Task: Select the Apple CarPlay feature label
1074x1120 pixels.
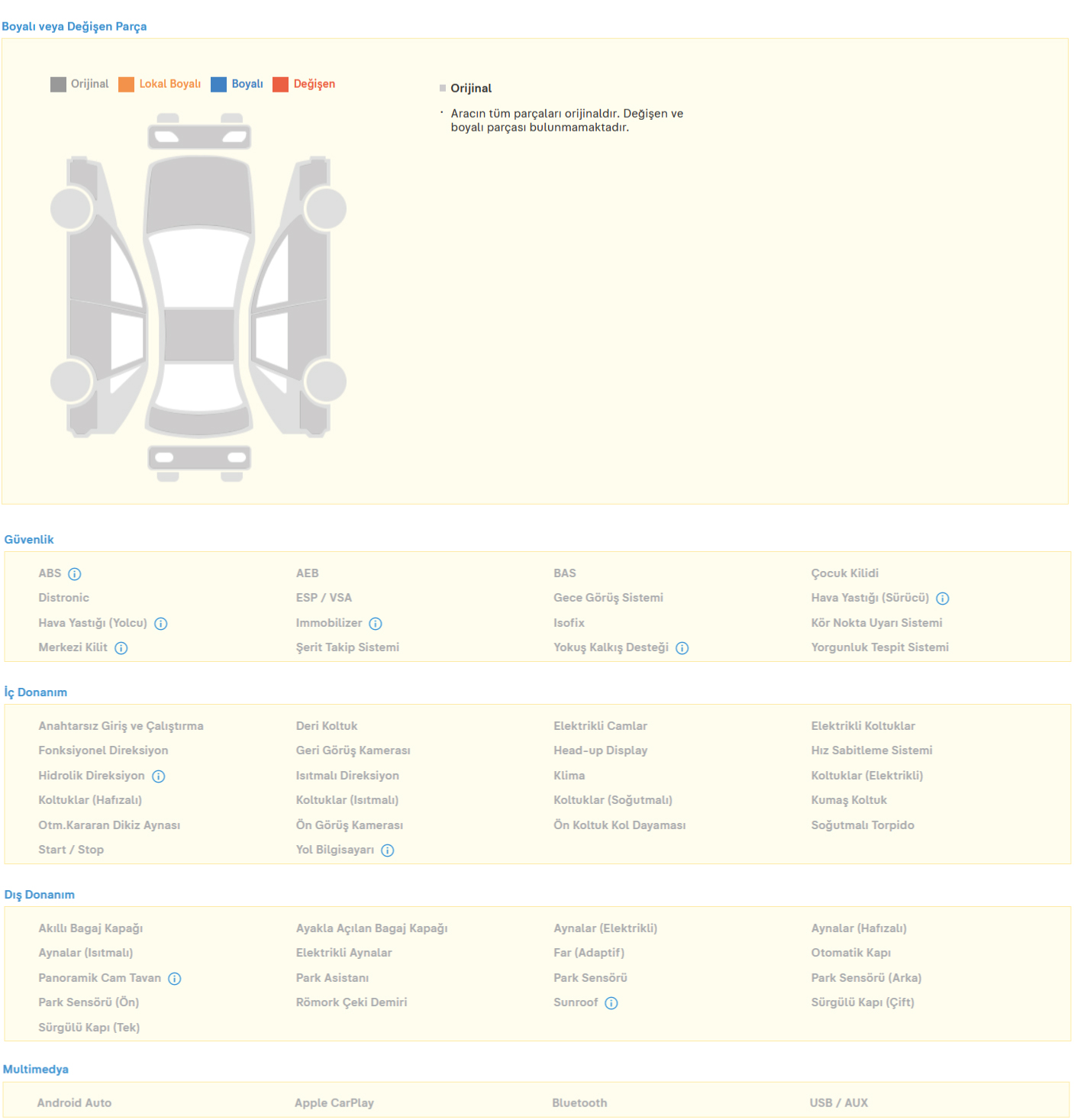Action: click(334, 1103)
